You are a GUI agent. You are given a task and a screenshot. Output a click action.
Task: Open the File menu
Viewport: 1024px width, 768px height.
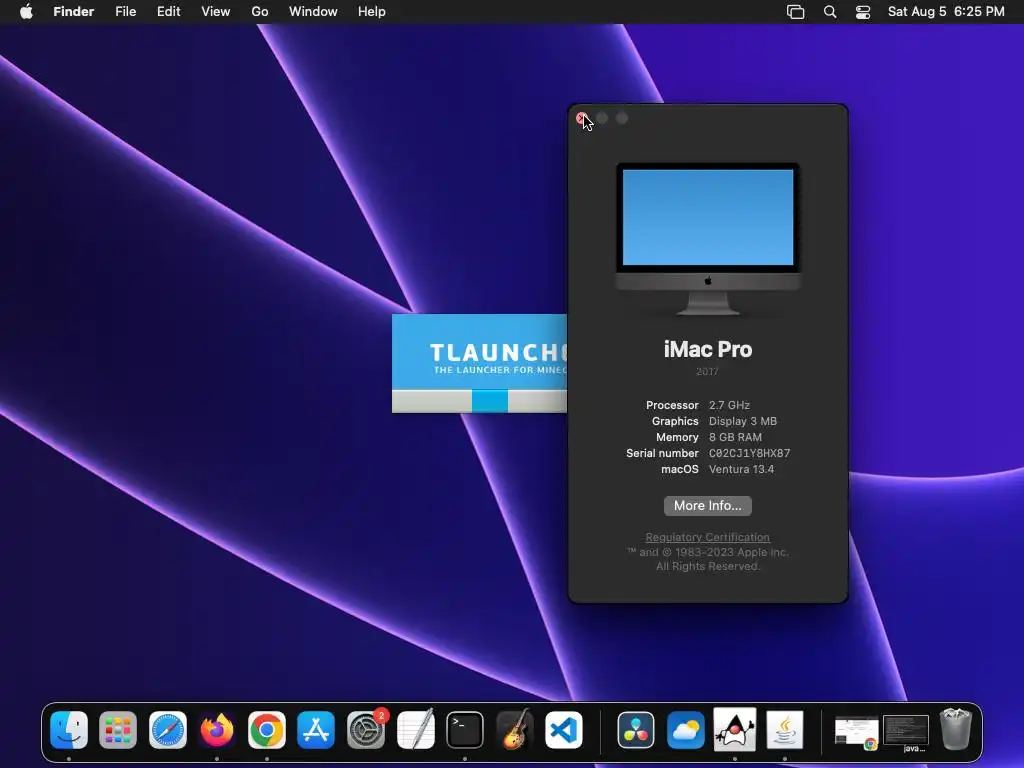pos(125,12)
